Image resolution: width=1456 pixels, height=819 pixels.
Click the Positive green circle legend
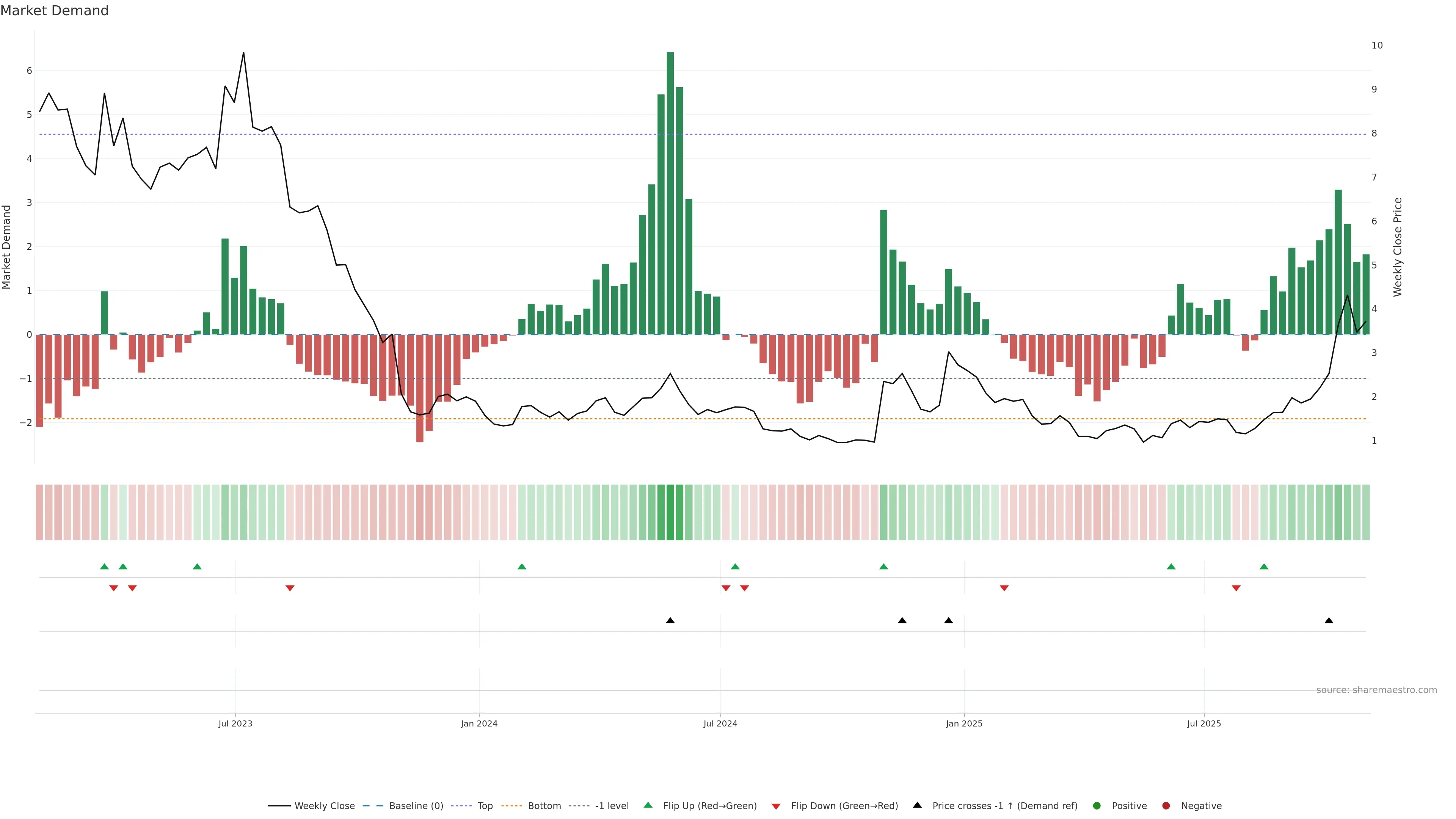[1097, 806]
